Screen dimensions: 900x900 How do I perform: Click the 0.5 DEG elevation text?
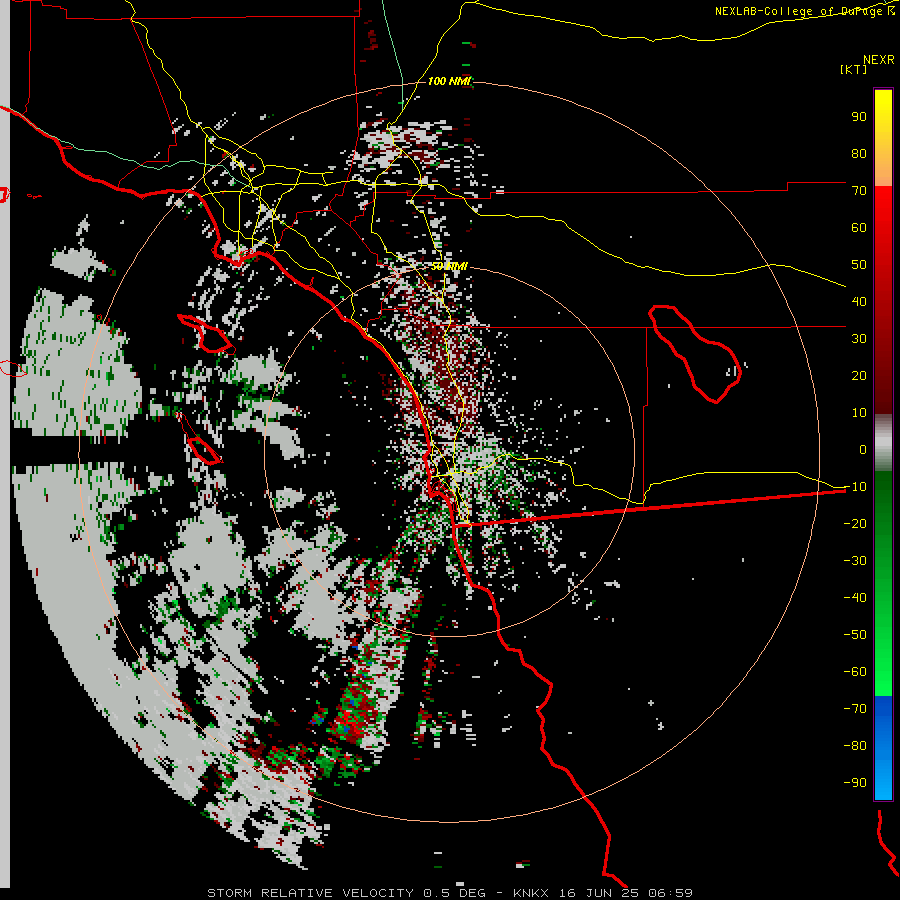tap(454, 893)
